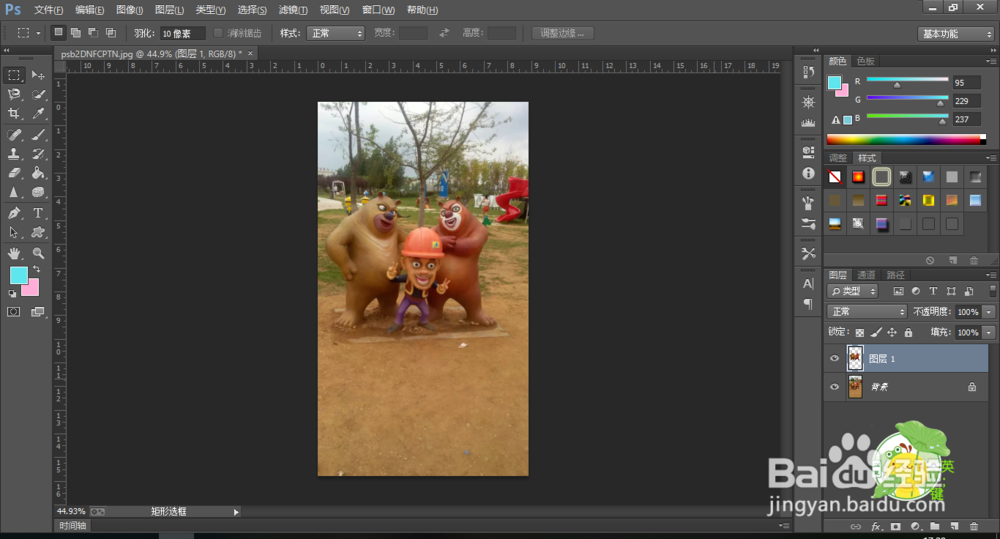Select the Rectangular Marquee tool

point(14,75)
